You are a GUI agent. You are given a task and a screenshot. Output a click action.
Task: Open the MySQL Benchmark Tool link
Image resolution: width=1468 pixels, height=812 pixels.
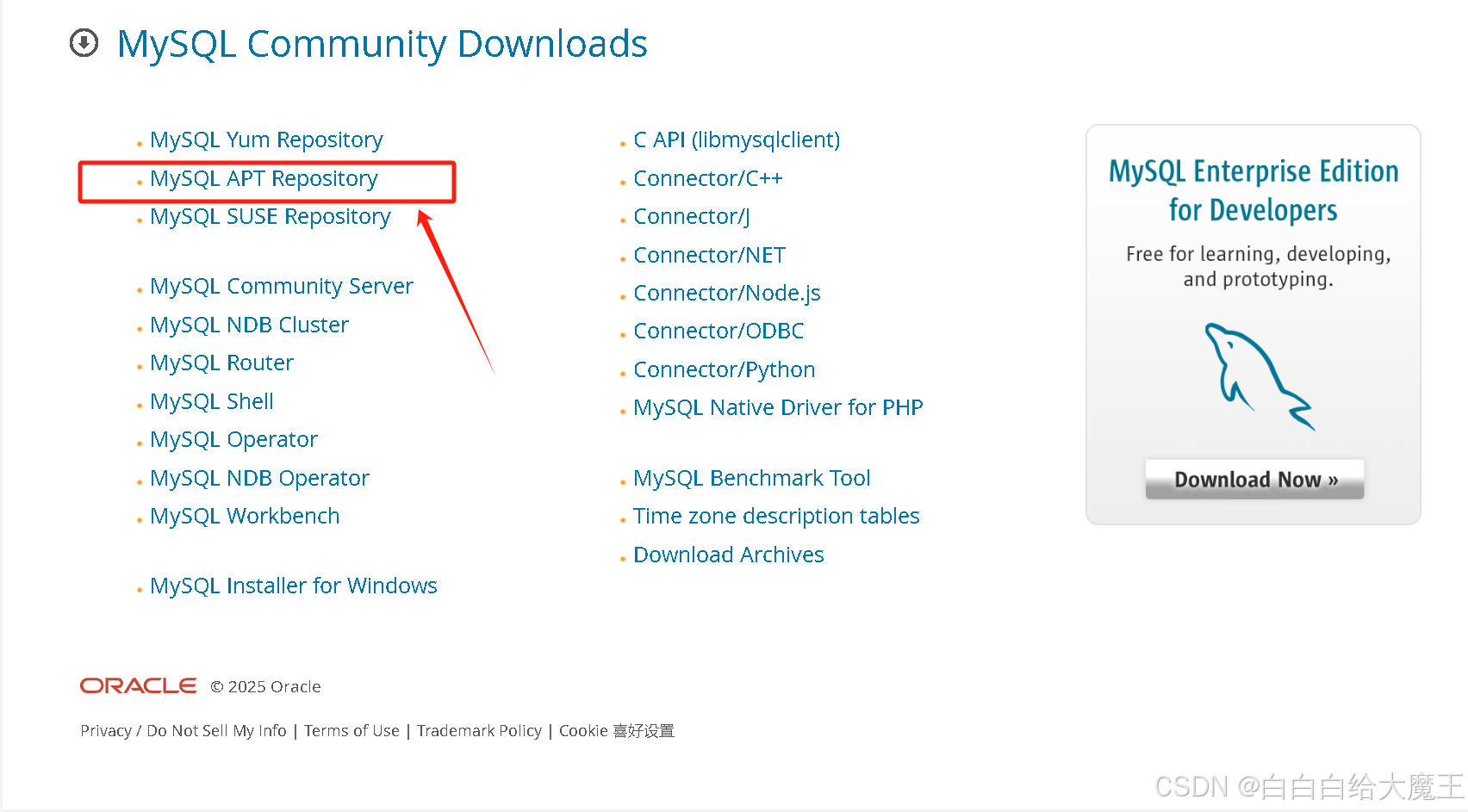[752, 478]
